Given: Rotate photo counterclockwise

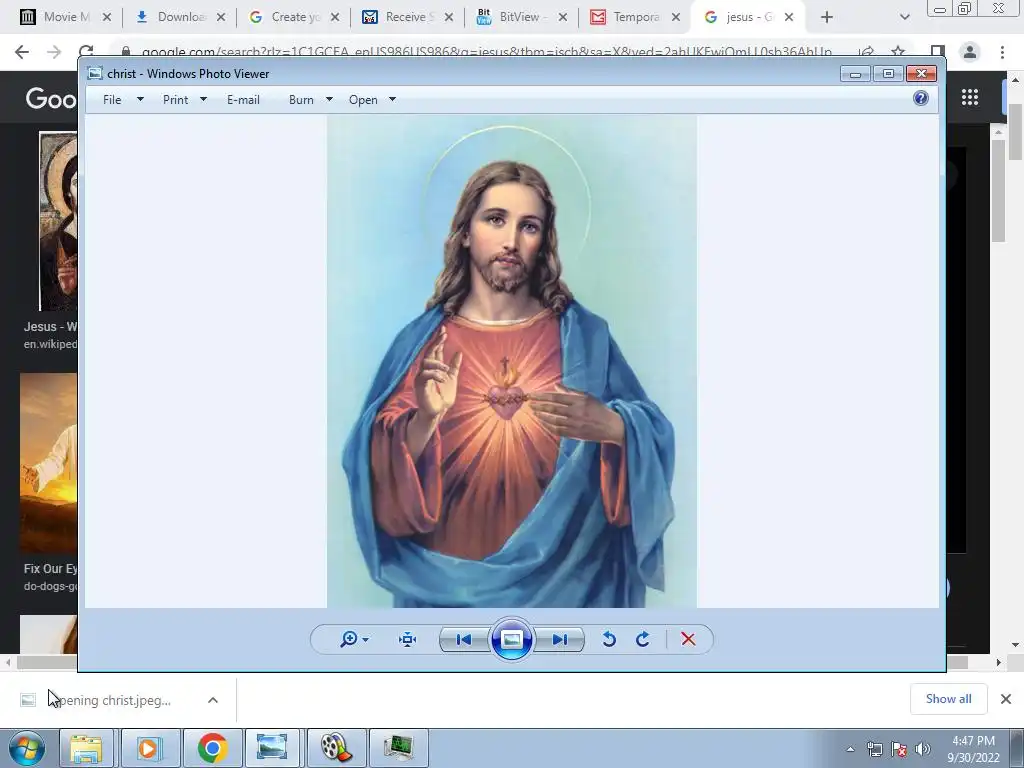Looking at the screenshot, I should [x=609, y=639].
